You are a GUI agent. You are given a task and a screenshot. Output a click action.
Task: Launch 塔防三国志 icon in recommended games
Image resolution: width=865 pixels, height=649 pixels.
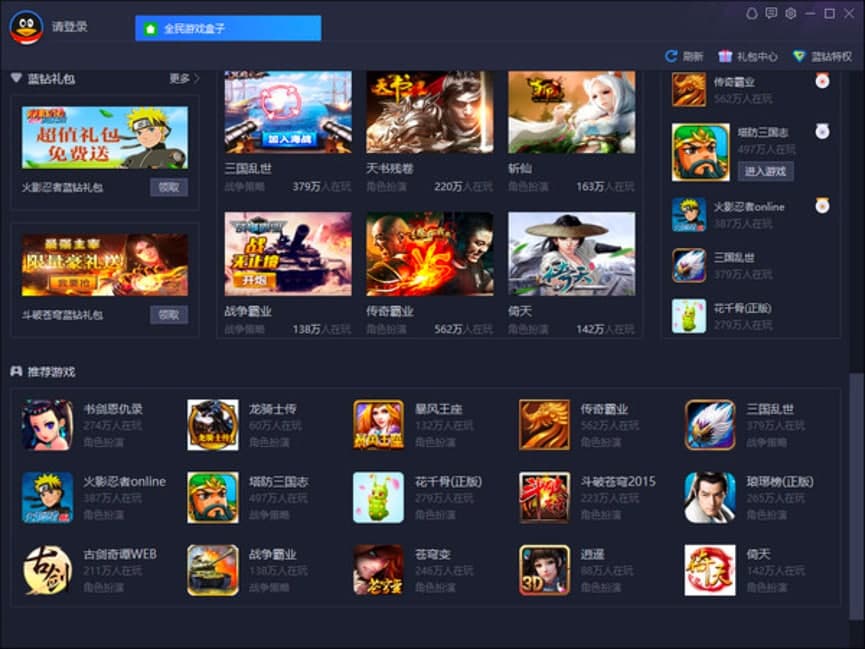pos(213,497)
